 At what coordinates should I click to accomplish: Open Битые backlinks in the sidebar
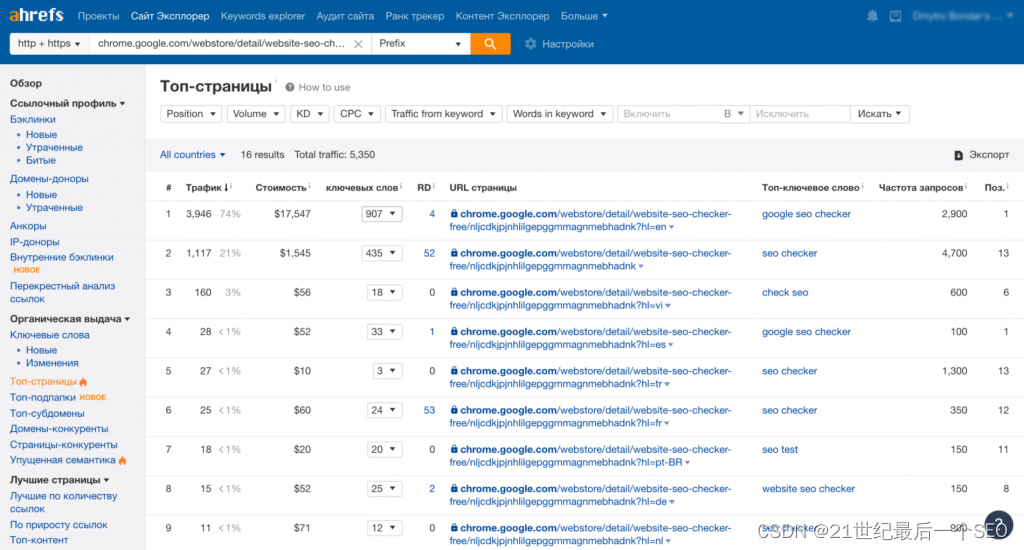[x=40, y=160]
